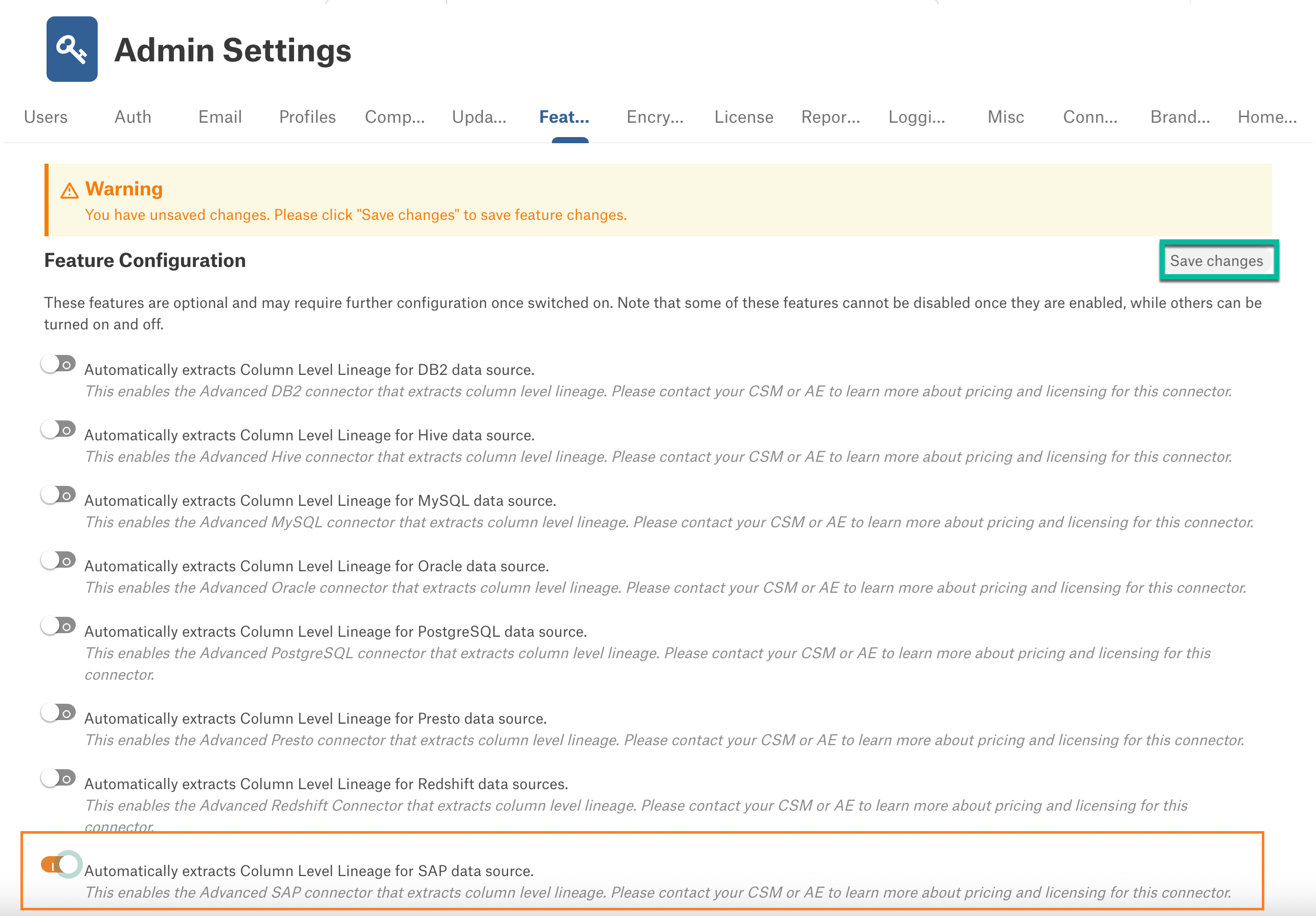Click the Advanced PostgreSQL connector description
The height and width of the screenshot is (916, 1316).
click(x=648, y=664)
